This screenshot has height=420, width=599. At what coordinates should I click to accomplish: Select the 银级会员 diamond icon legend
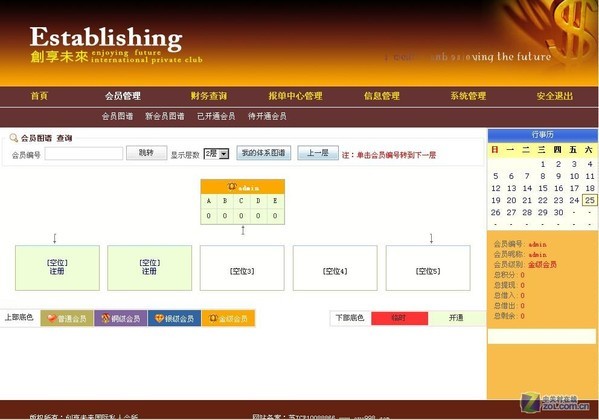coord(159,318)
